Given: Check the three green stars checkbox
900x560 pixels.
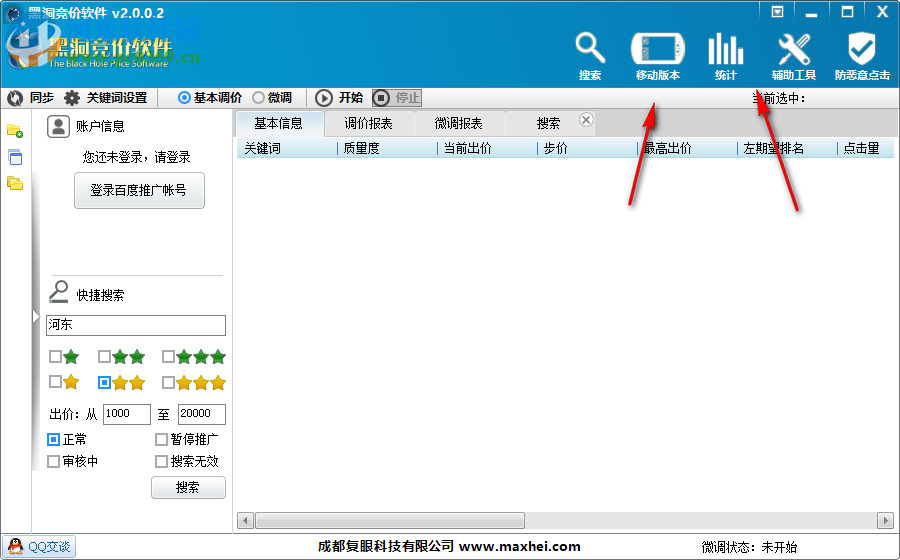Looking at the screenshot, I should coord(168,357).
